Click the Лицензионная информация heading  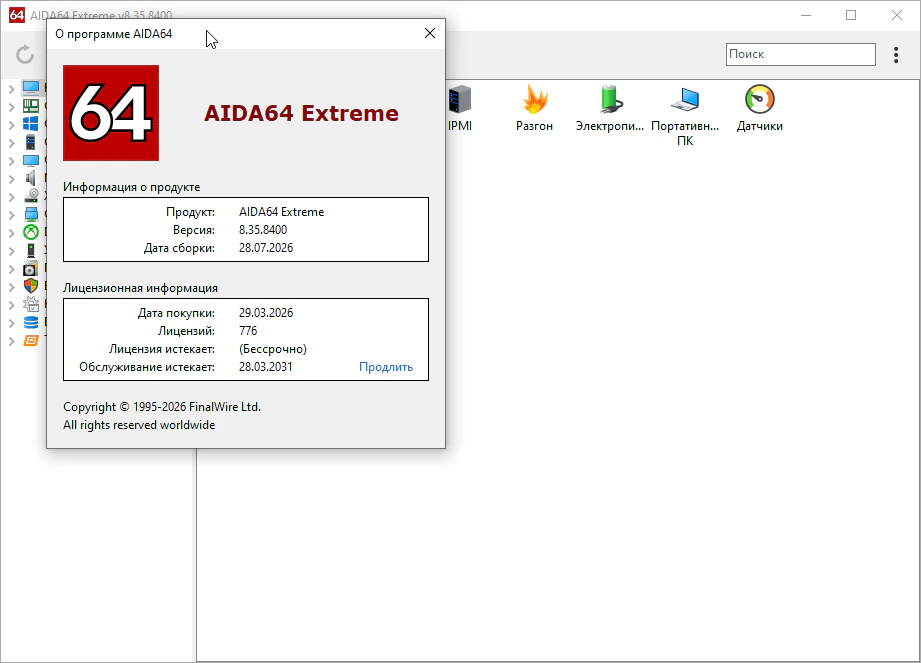[x=140, y=288]
